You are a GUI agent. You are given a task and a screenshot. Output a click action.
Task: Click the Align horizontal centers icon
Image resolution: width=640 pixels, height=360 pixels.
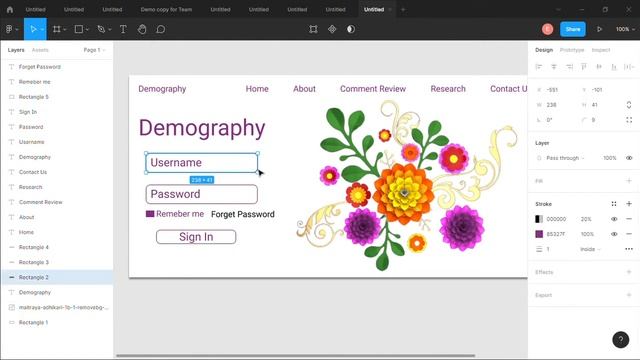[554, 67]
